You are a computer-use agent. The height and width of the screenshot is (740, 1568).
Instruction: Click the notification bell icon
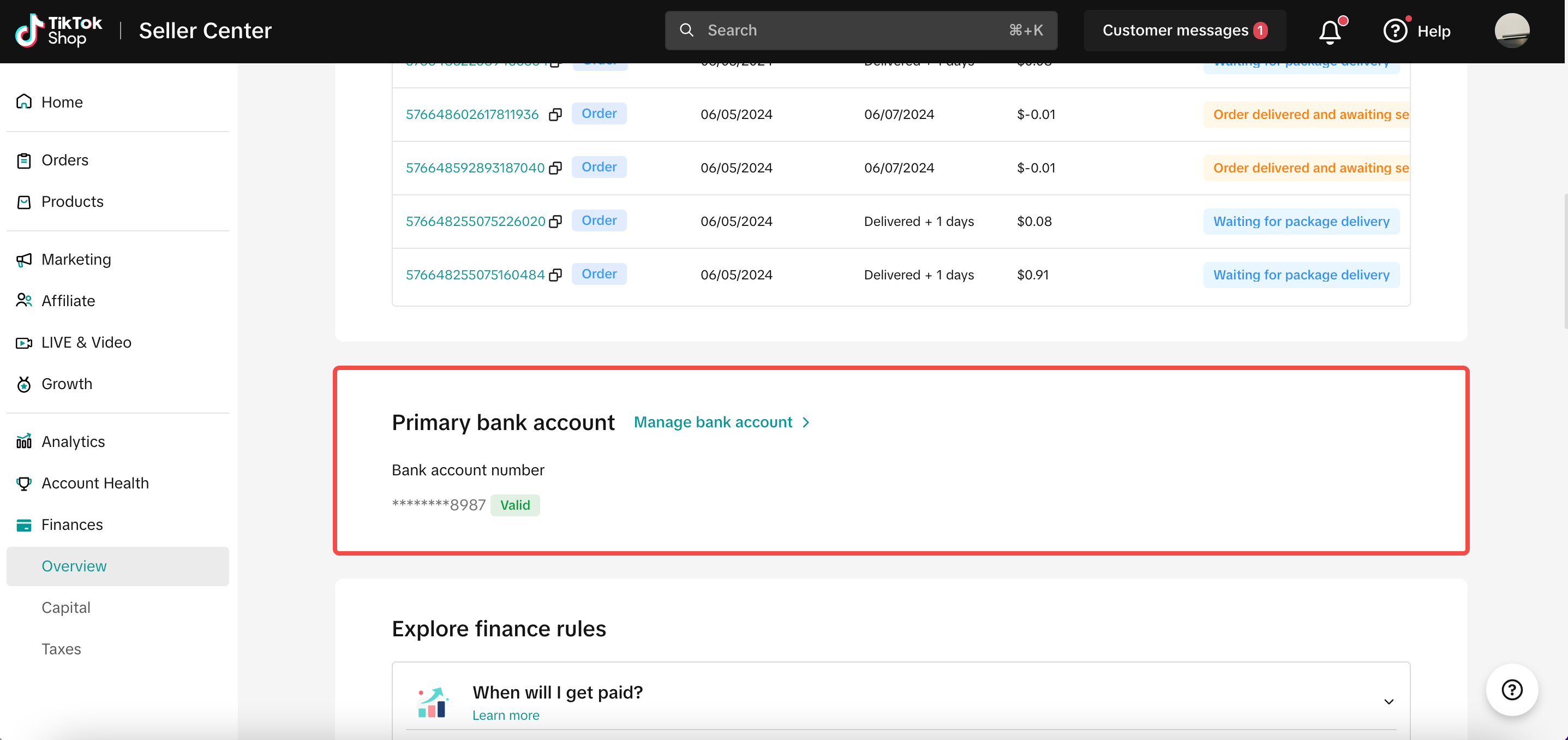point(1330,31)
